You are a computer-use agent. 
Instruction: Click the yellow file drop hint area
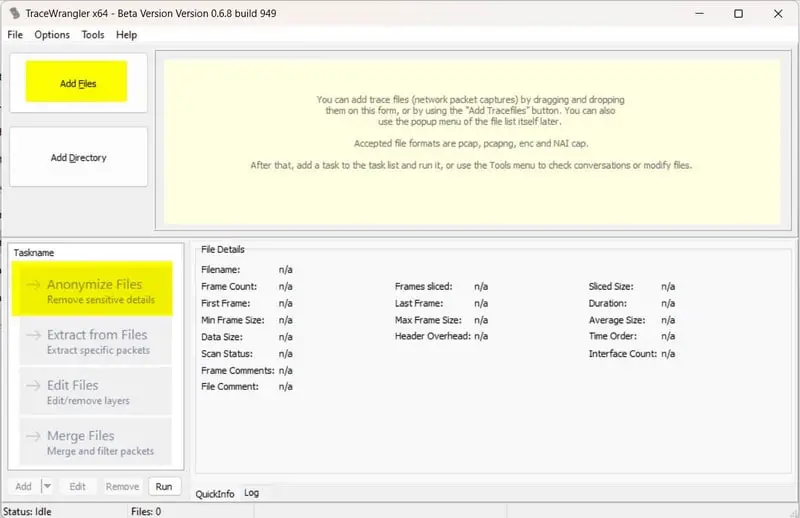pyautogui.click(x=472, y=142)
